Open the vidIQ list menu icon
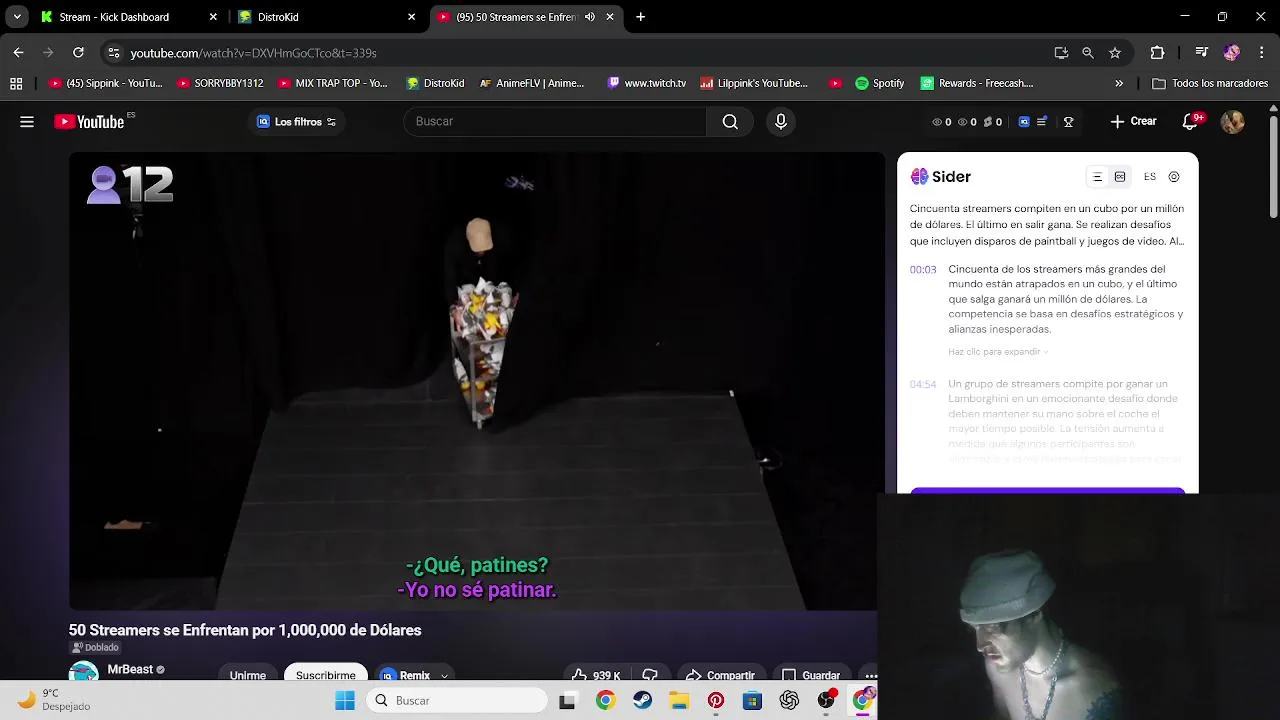 pos(1042,122)
